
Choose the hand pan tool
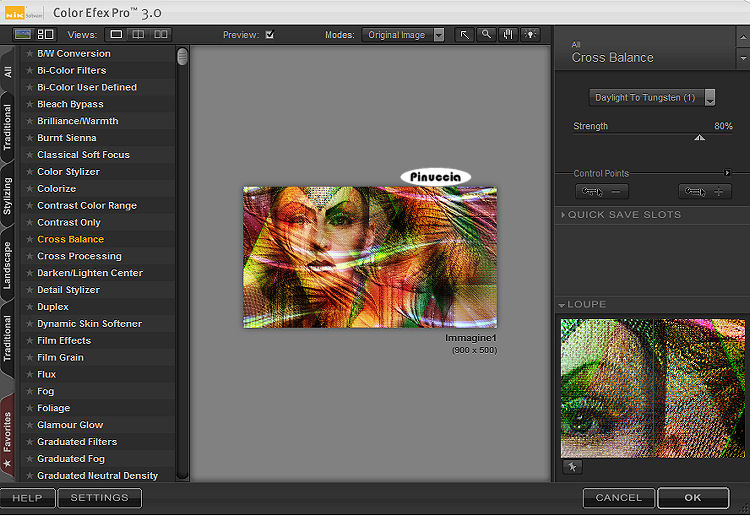507,35
